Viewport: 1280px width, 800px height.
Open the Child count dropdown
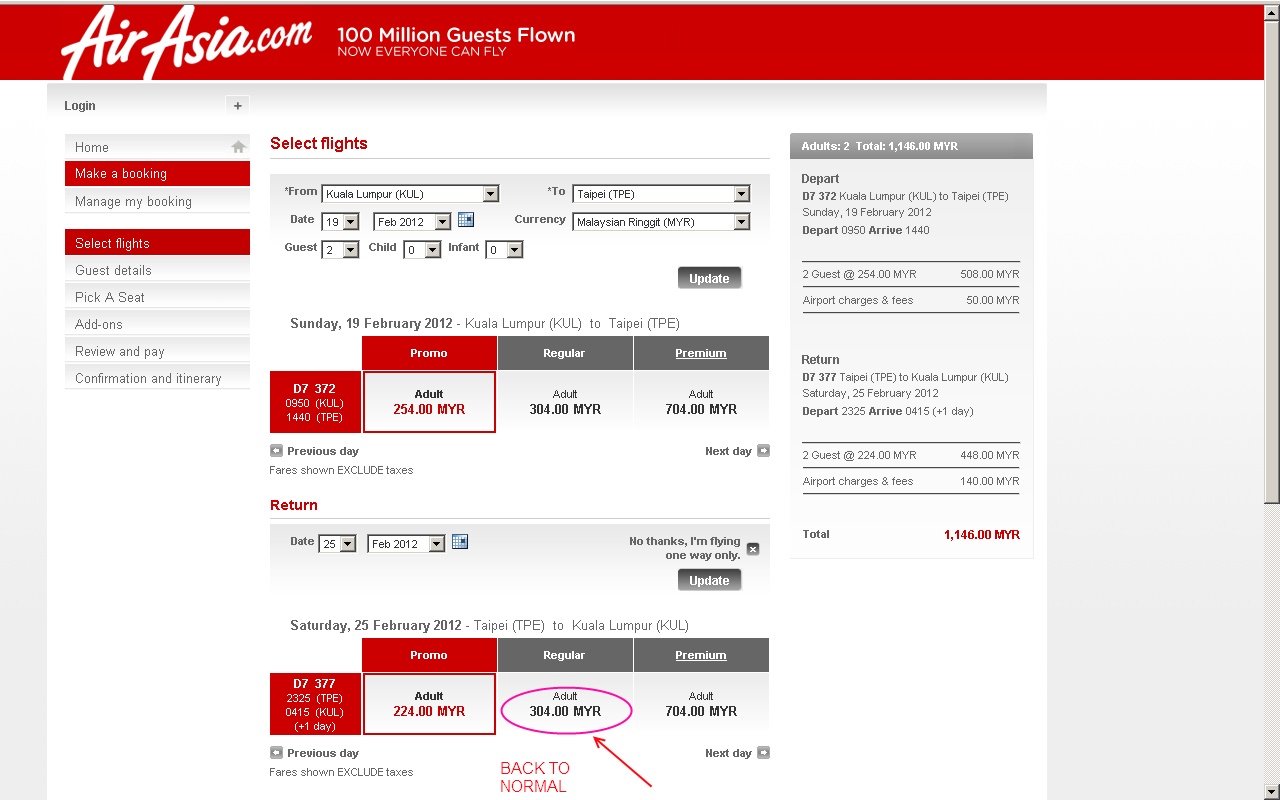point(422,250)
